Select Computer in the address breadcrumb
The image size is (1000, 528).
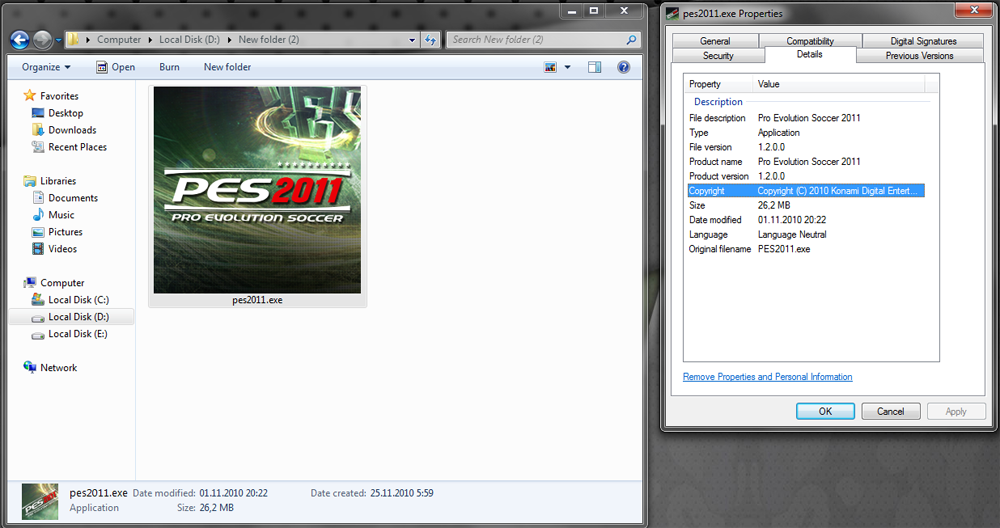119,40
